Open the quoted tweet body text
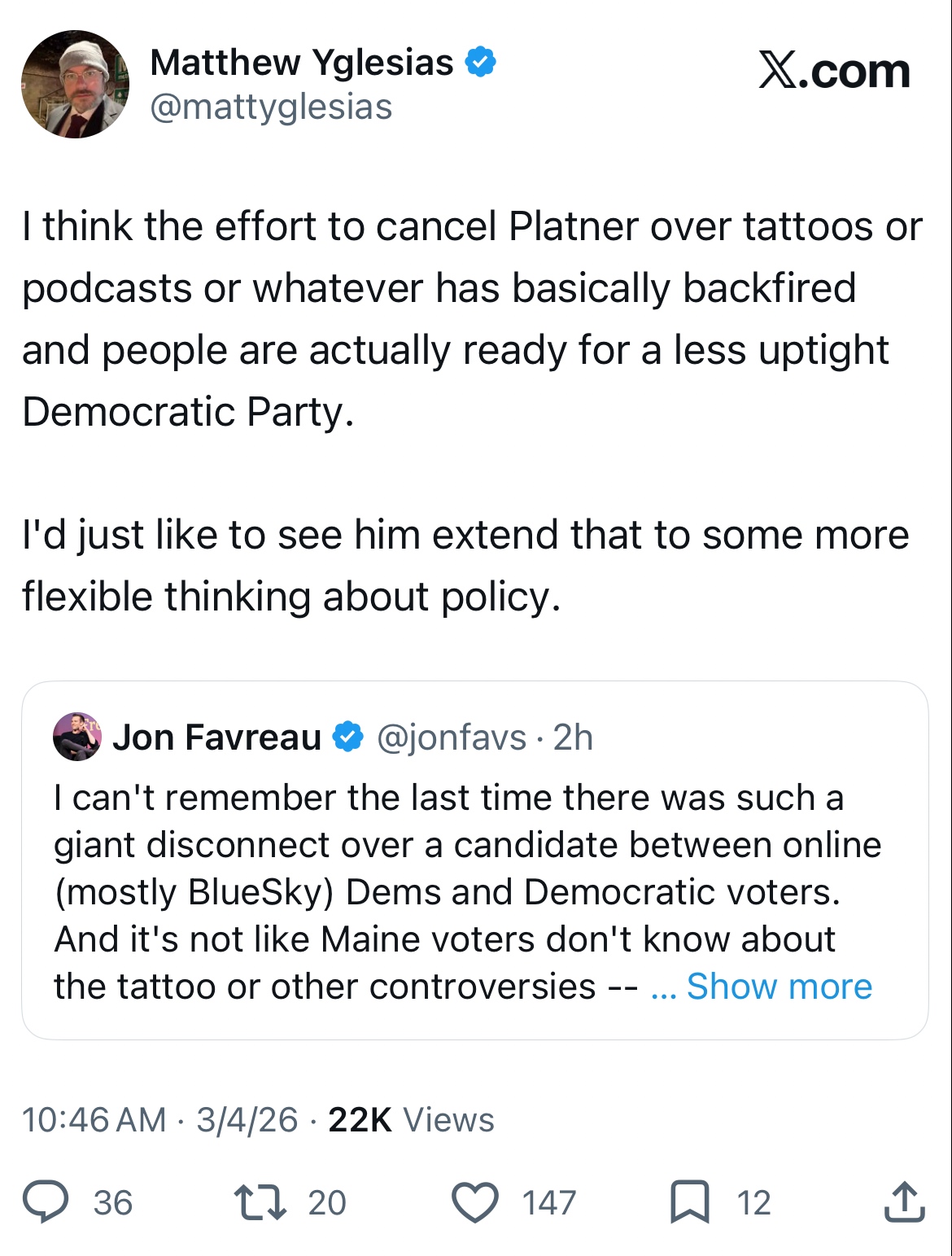The width and height of the screenshot is (952, 1256). (448, 892)
